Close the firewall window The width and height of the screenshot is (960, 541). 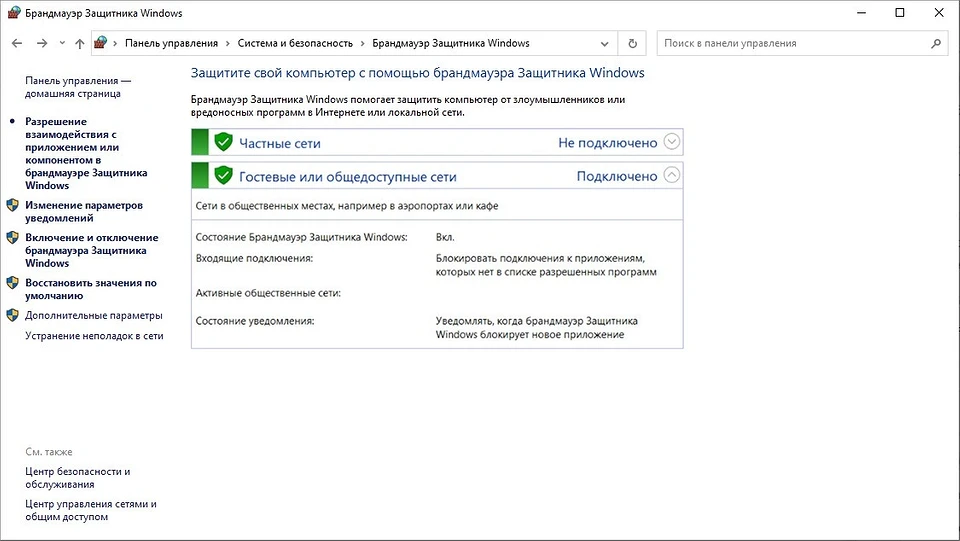click(939, 13)
